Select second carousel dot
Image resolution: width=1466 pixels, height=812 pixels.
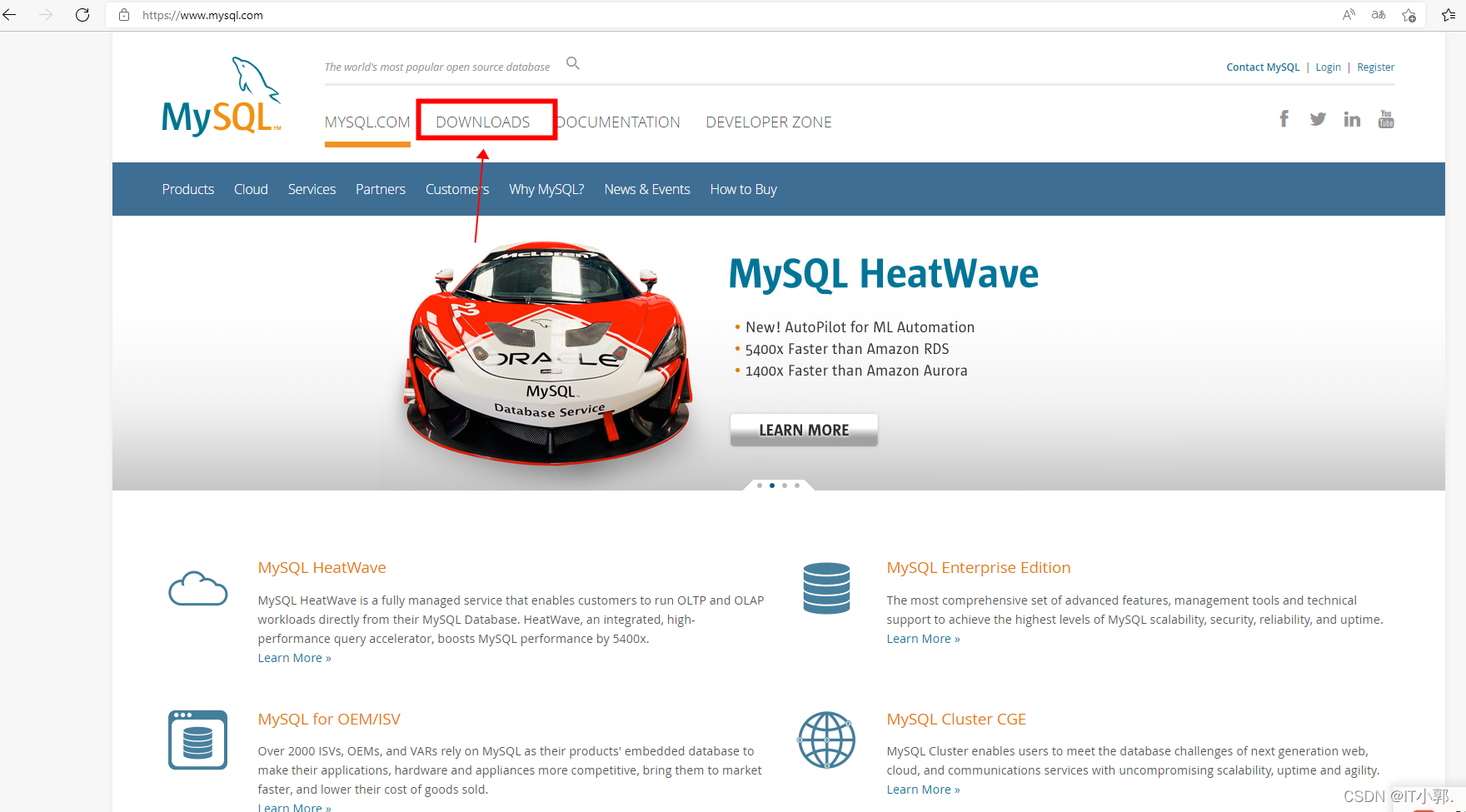click(x=772, y=485)
